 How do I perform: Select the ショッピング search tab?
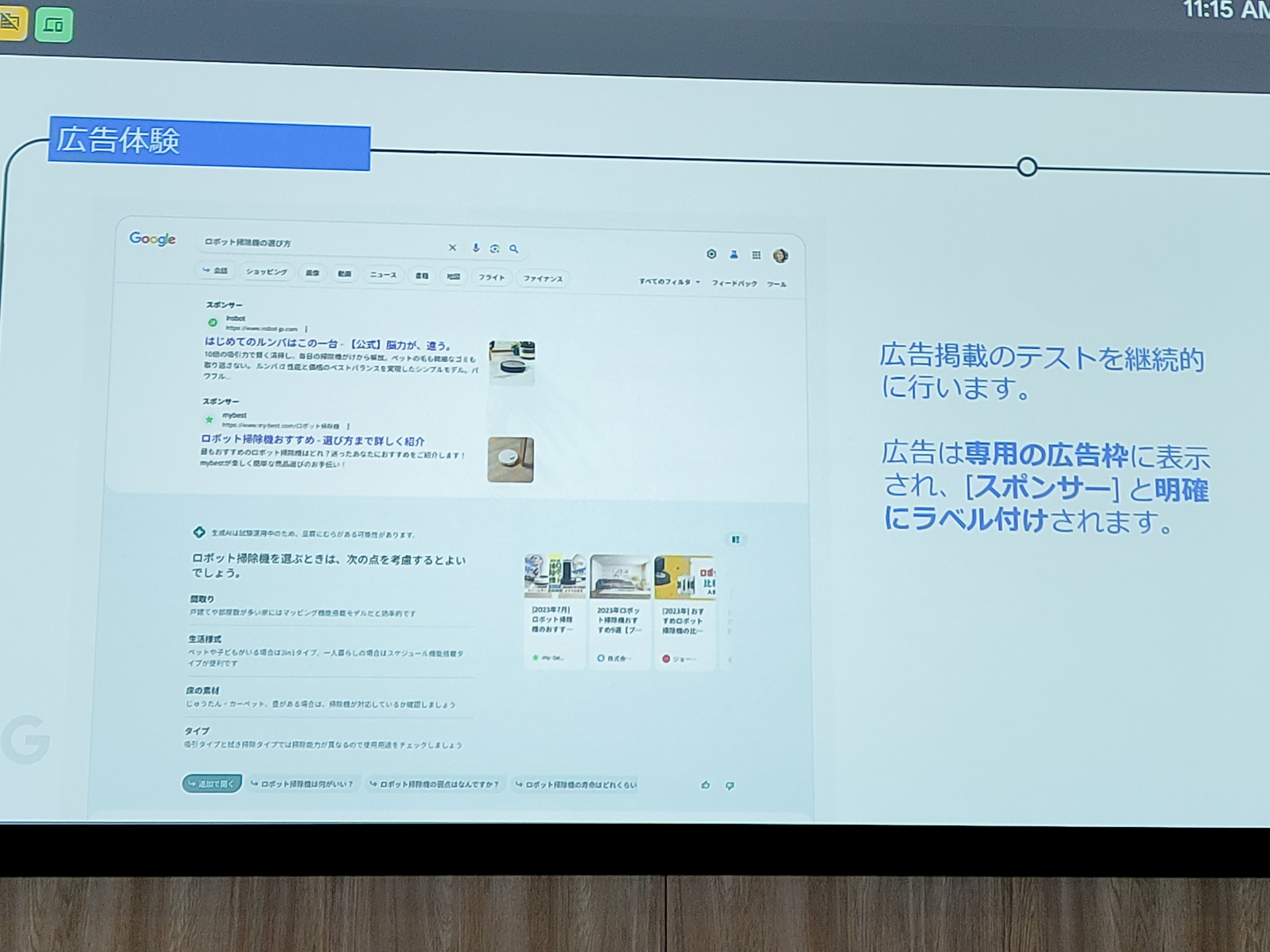(267, 272)
